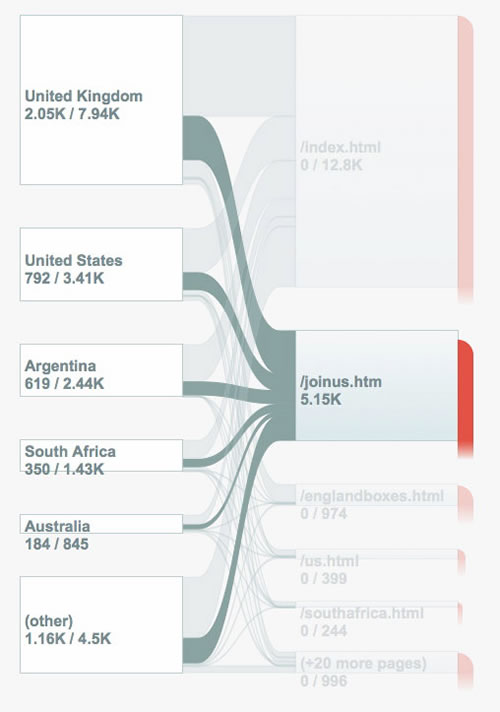Click the Argentina country node
Image resolution: width=500 pixels, height=712 pixels.
pyautogui.click(x=101, y=370)
